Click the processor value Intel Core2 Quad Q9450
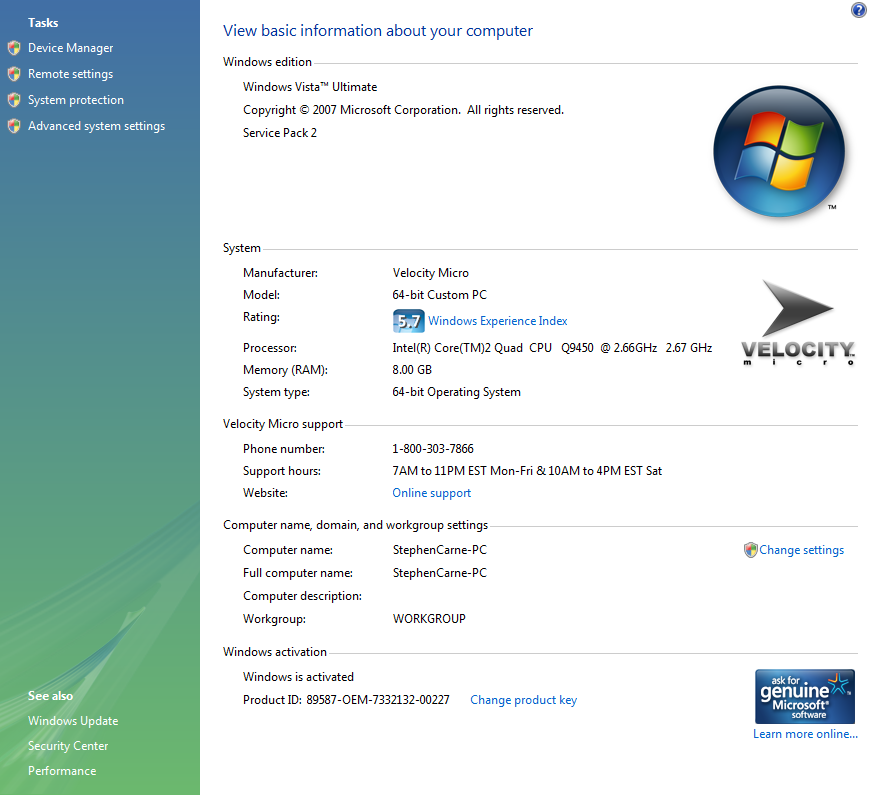Screen dimensions: 869x795 [552, 348]
